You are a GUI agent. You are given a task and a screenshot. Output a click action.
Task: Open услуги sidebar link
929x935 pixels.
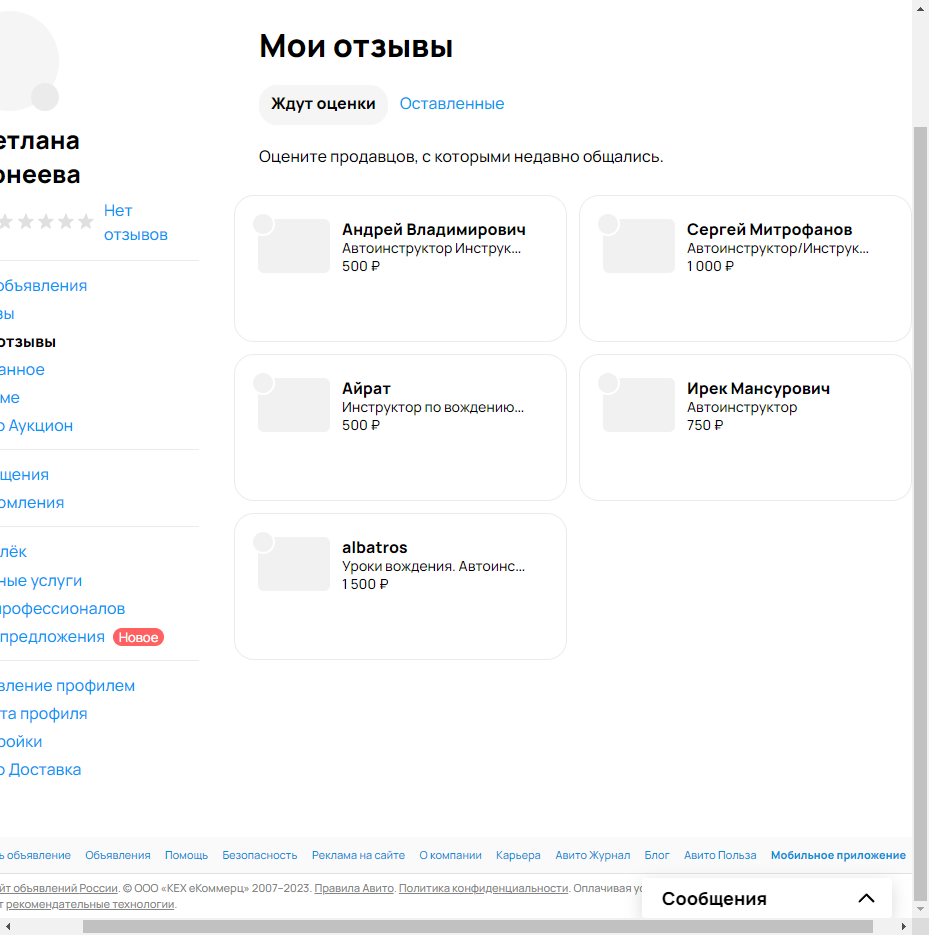click(41, 581)
